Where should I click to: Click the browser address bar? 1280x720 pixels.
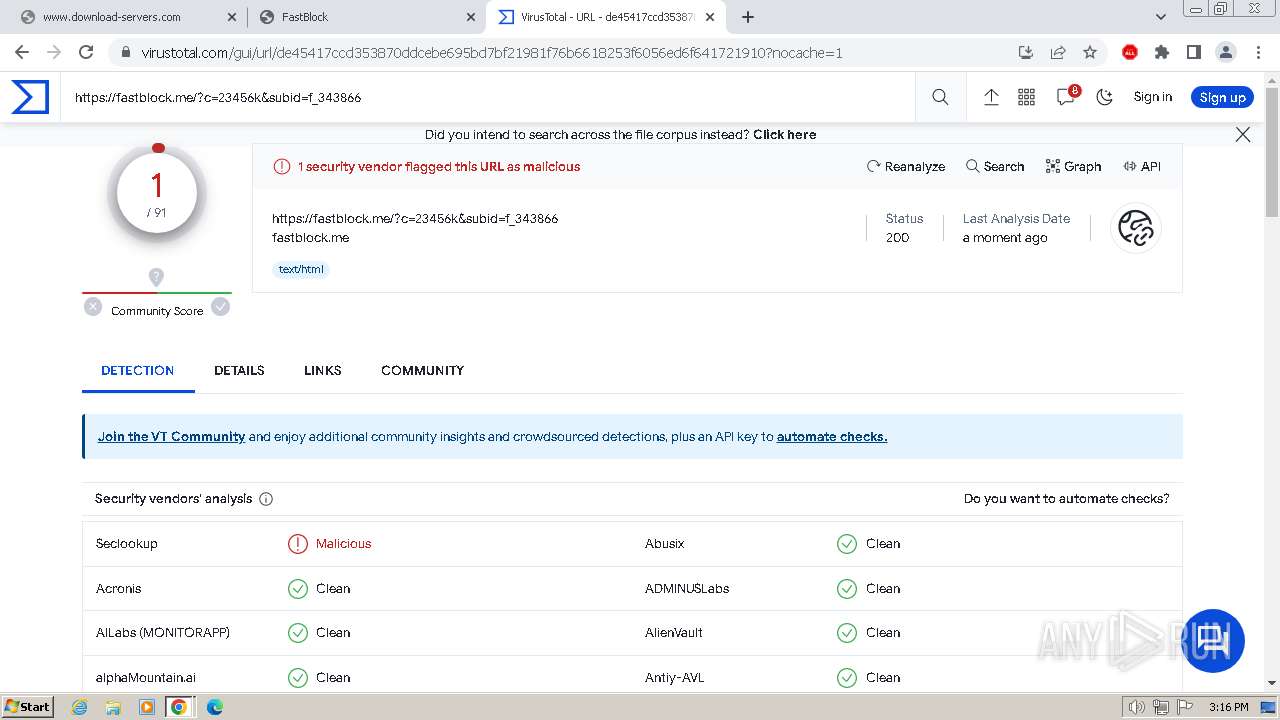560,52
